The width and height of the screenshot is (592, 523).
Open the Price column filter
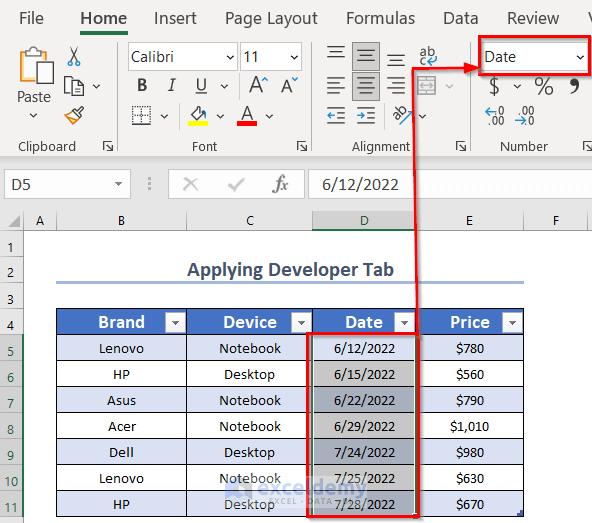click(512, 322)
